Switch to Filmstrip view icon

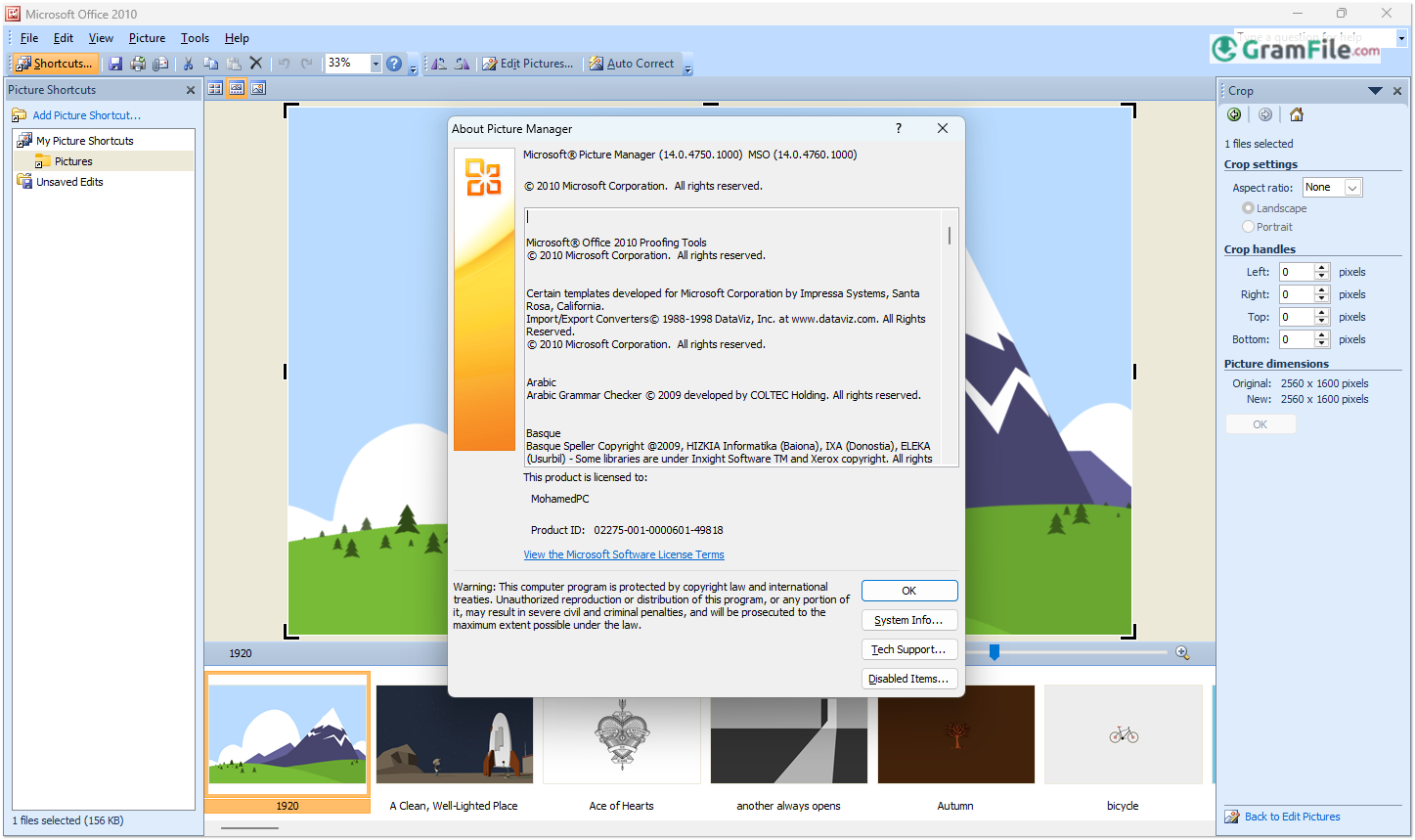(237, 89)
